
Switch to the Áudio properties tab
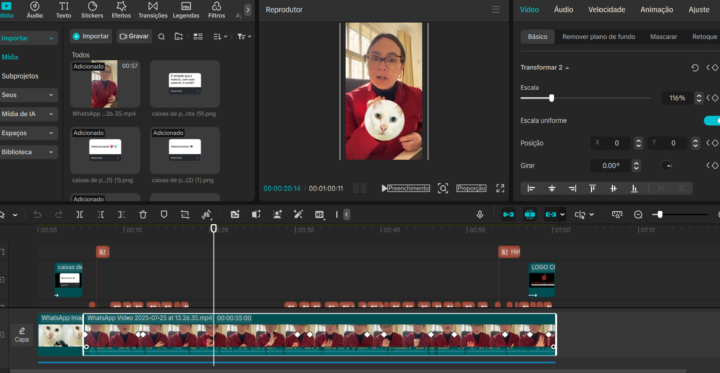[563, 10]
